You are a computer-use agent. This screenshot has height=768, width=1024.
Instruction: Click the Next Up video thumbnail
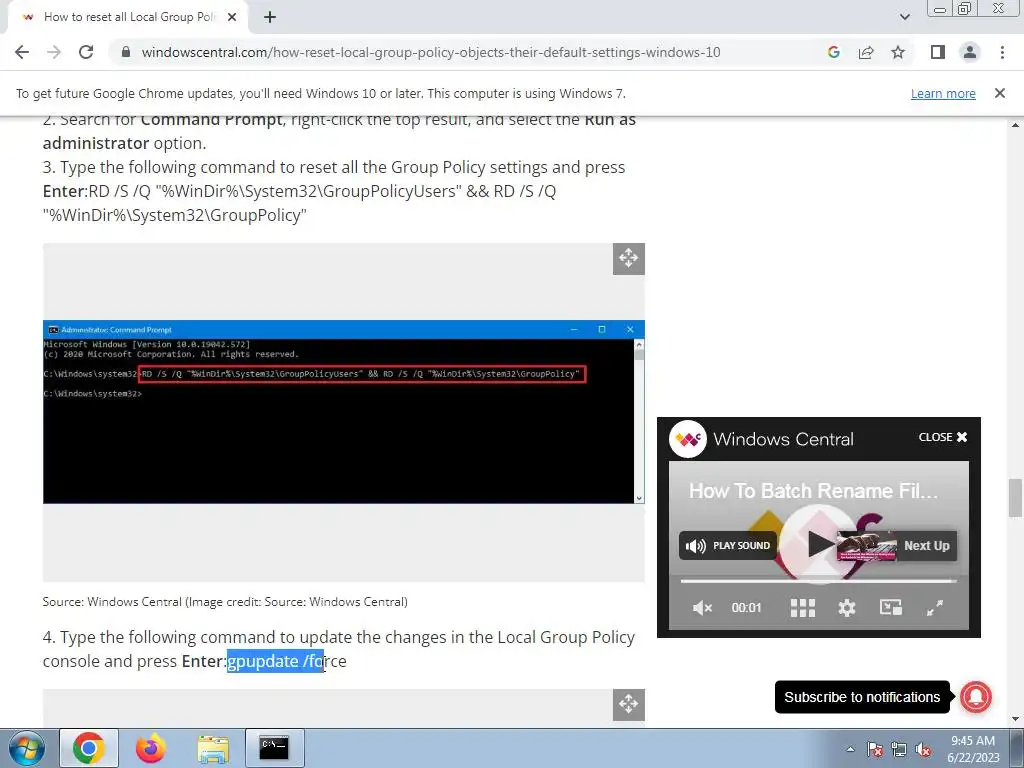(x=867, y=546)
